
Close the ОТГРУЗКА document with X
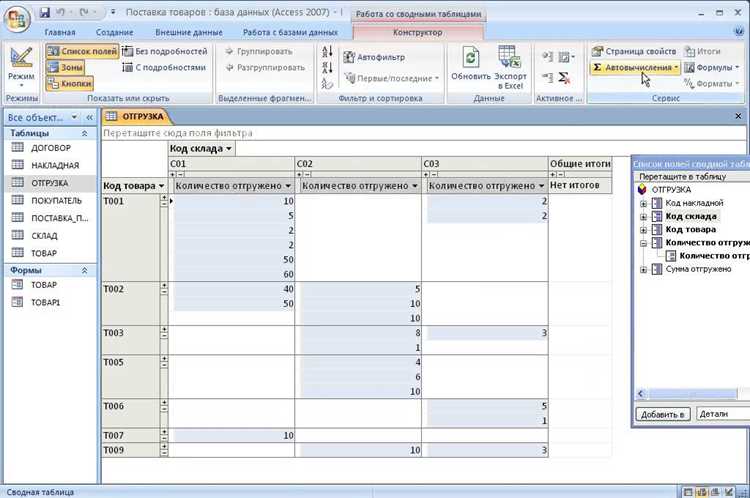point(738,116)
